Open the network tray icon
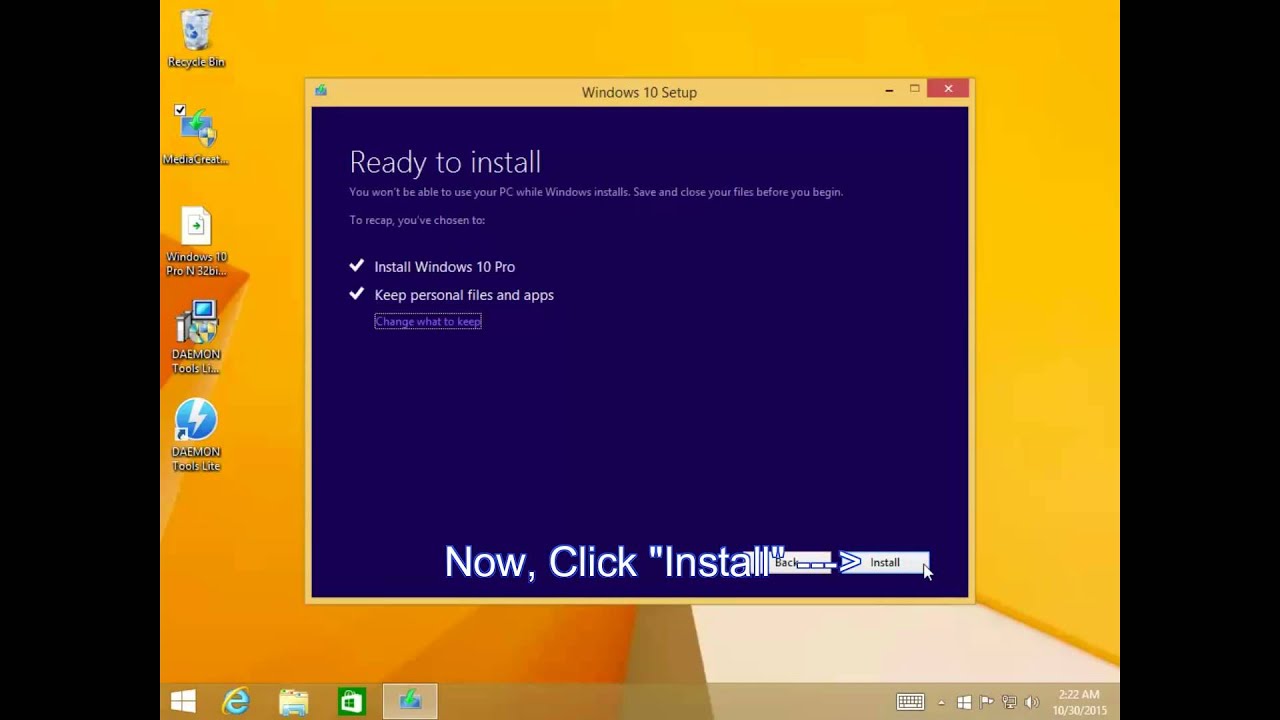This screenshot has width=1280, height=720. point(1009,702)
